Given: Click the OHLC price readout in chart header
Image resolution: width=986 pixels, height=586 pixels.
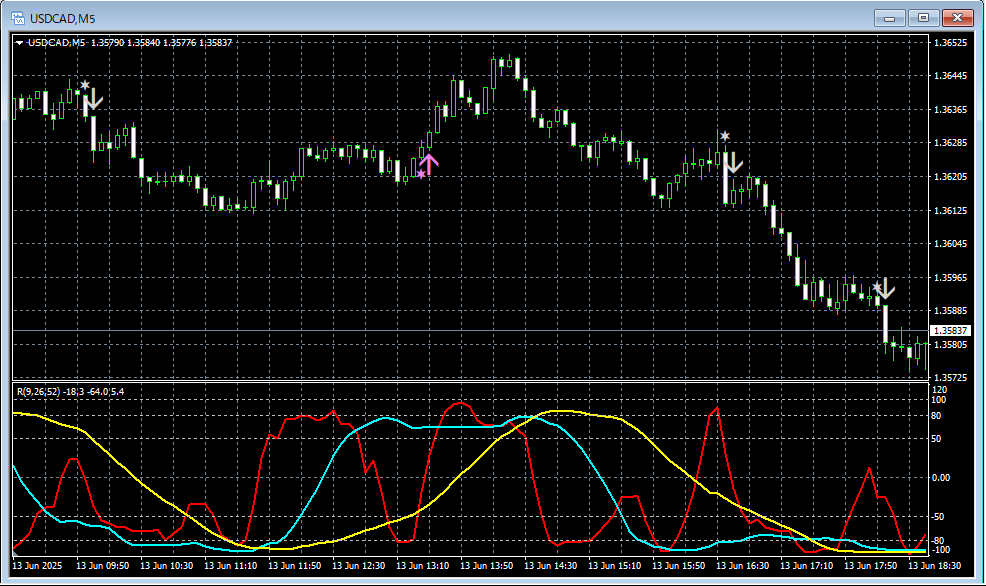Looking at the screenshot, I should tap(161, 43).
